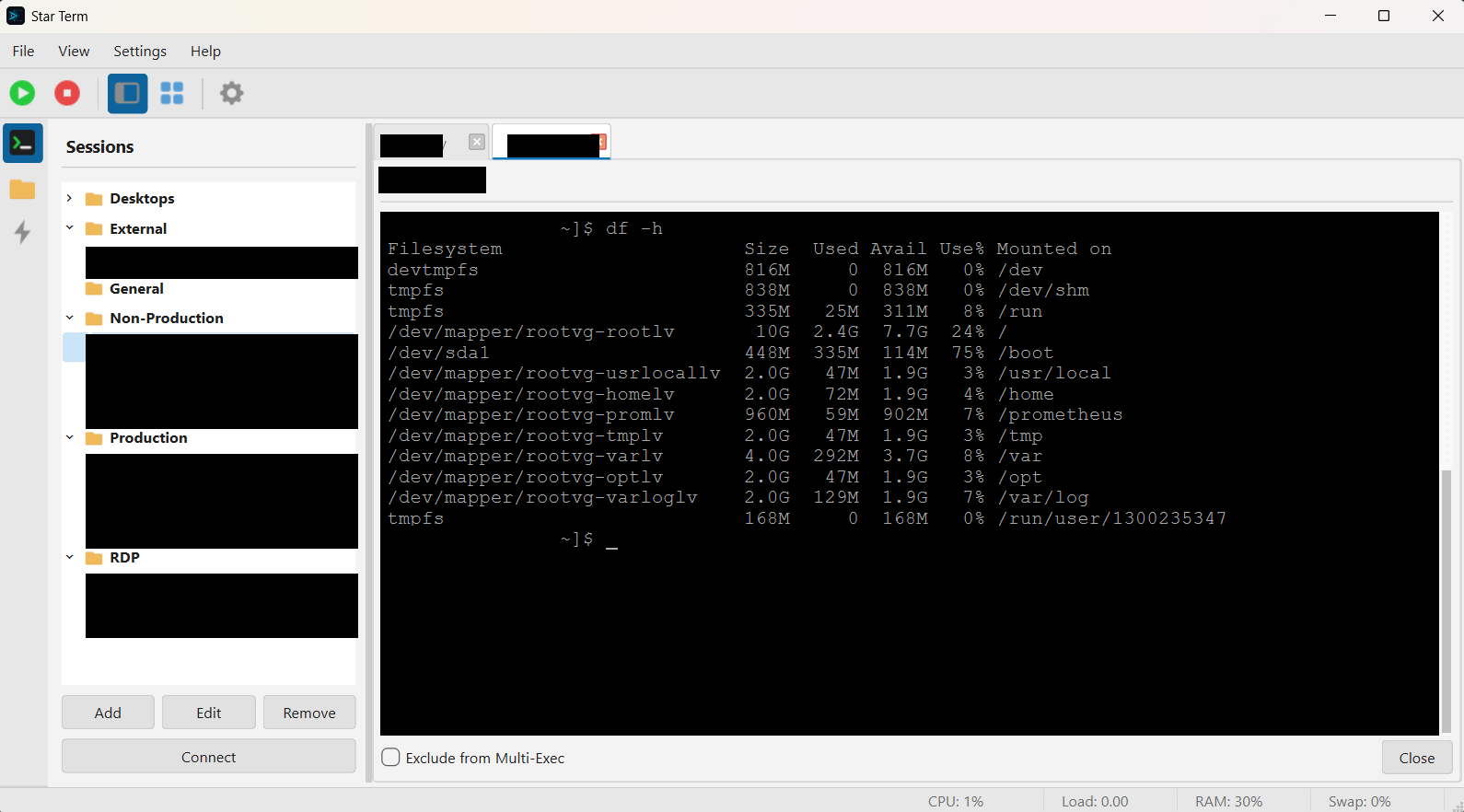Click the 'df -h' command text

pyautogui.click(x=633, y=228)
